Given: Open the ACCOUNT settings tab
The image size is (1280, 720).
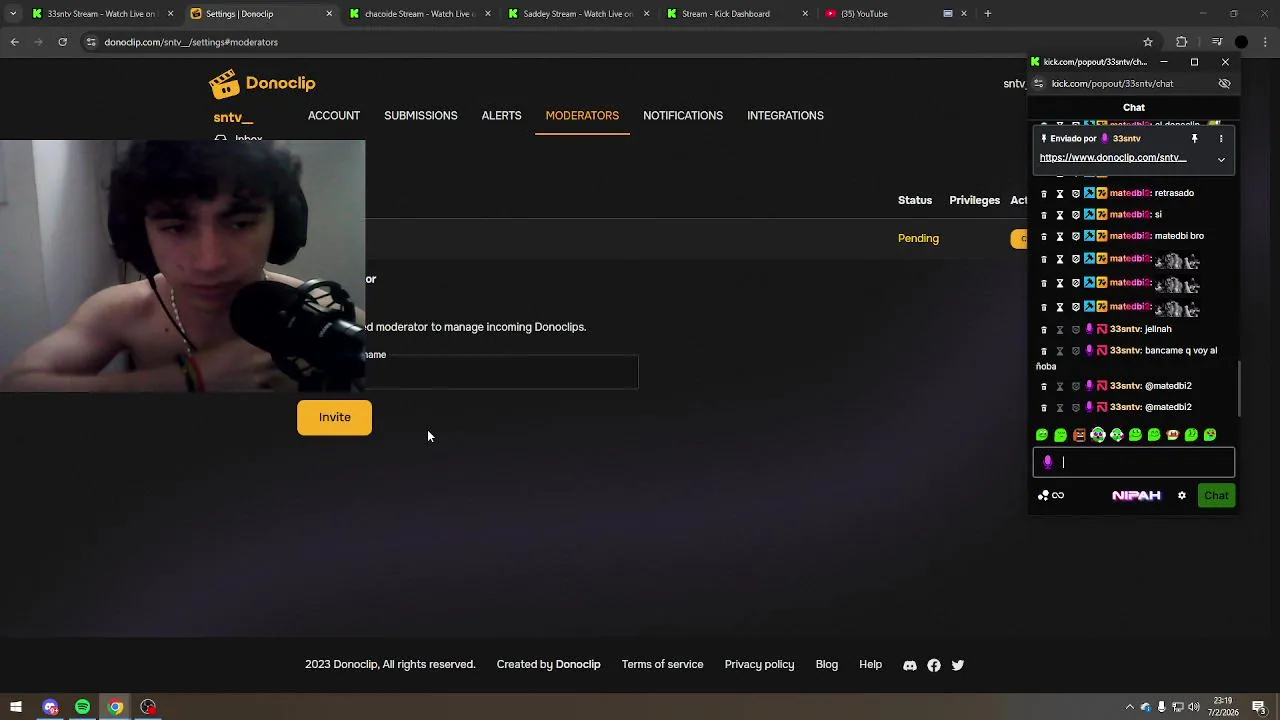Looking at the screenshot, I should pyautogui.click(x=333, y=116).
